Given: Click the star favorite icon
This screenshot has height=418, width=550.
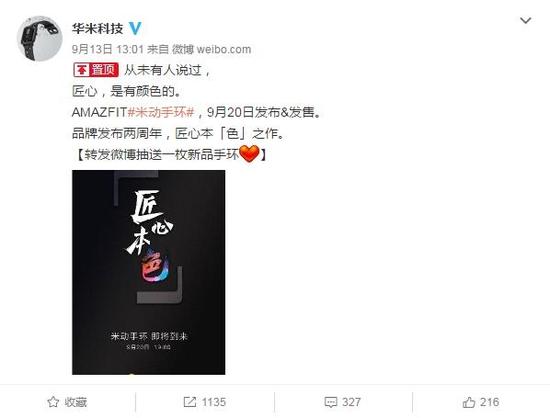Looking at the screenshot, I should click(x=53, y=402).
